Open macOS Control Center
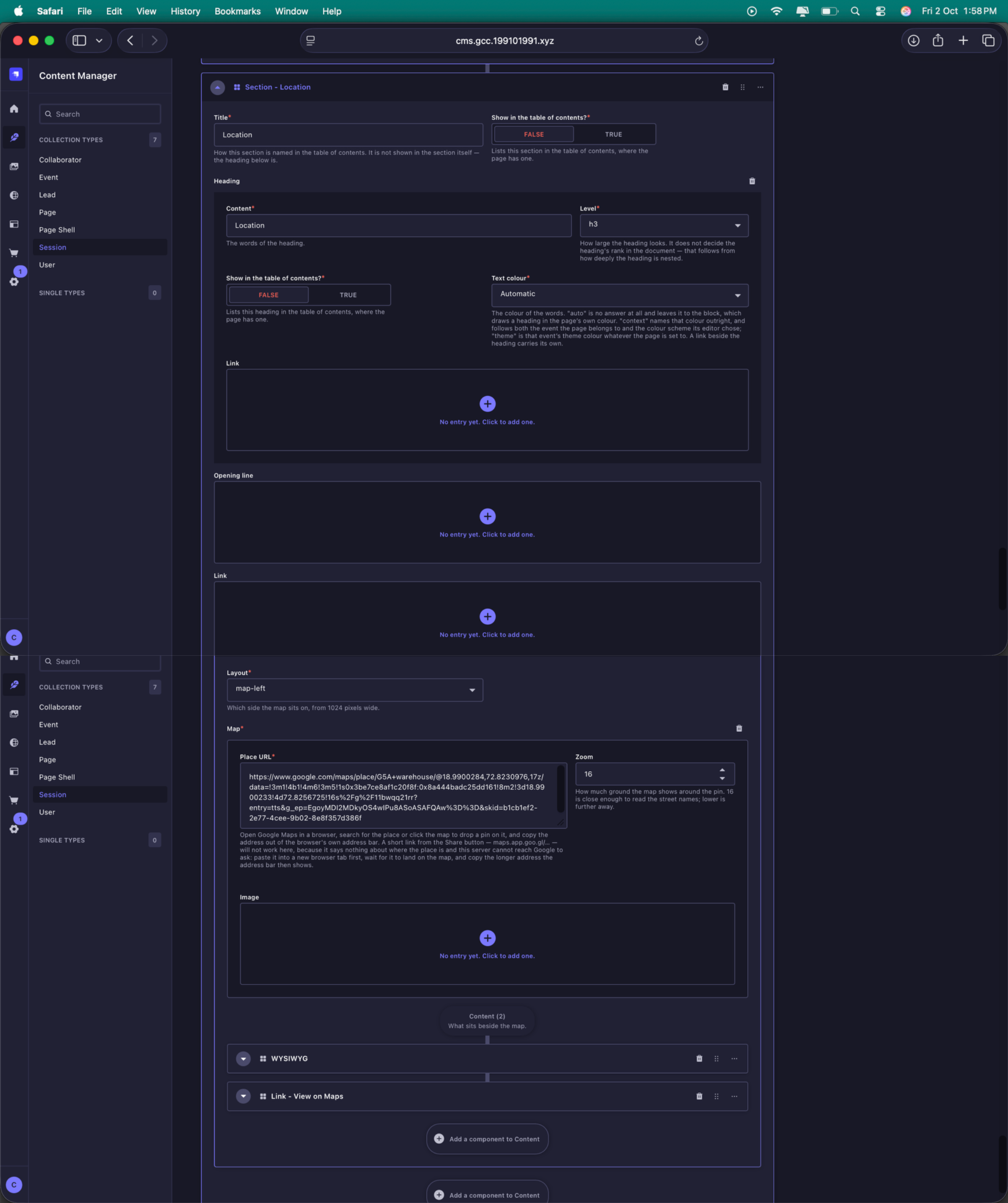 click(880, 11)
